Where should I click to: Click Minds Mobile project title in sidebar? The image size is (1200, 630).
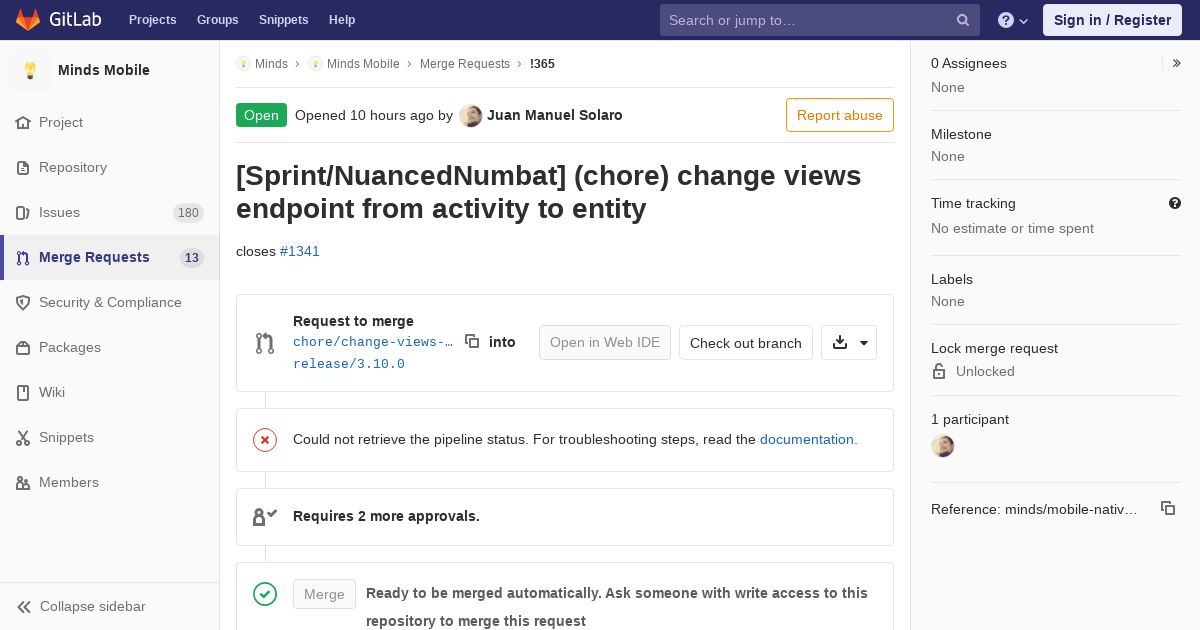(104, 70)
